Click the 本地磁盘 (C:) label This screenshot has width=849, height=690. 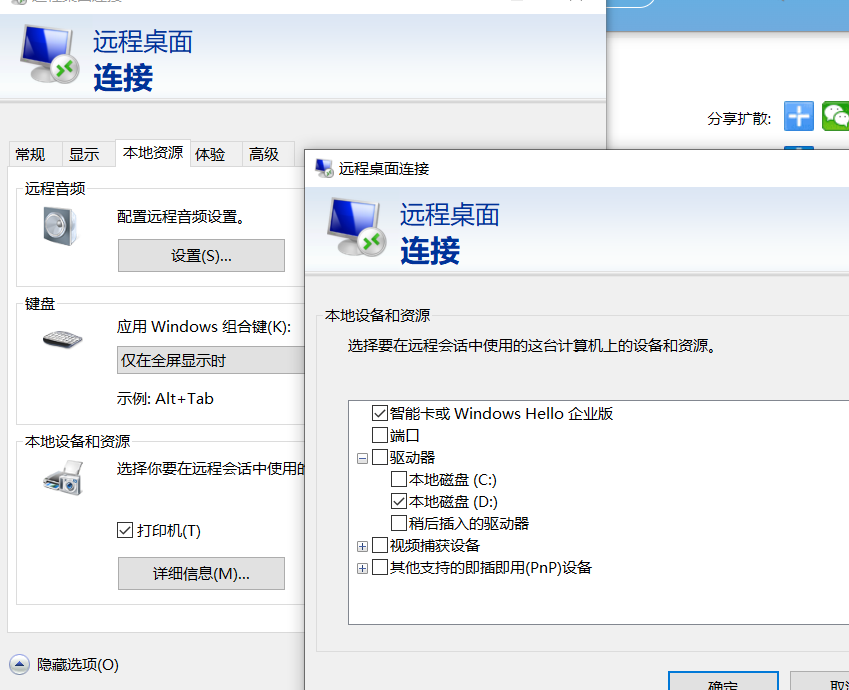coord(453,479)
